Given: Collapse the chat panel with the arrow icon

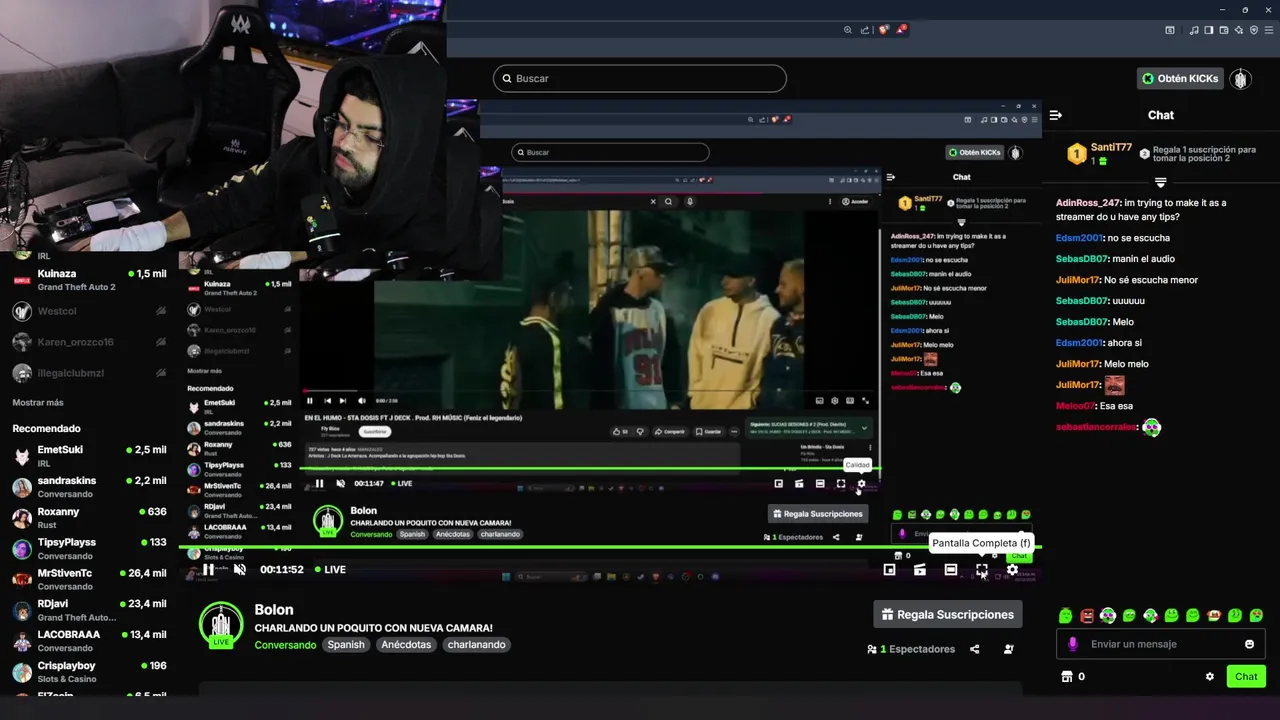Looking at the screenshot, I should point(1055,115).
